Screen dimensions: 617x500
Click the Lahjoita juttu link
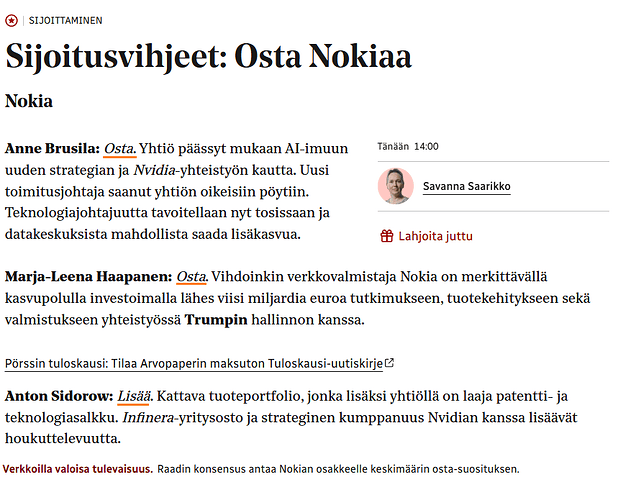click(x=435, y=236)
